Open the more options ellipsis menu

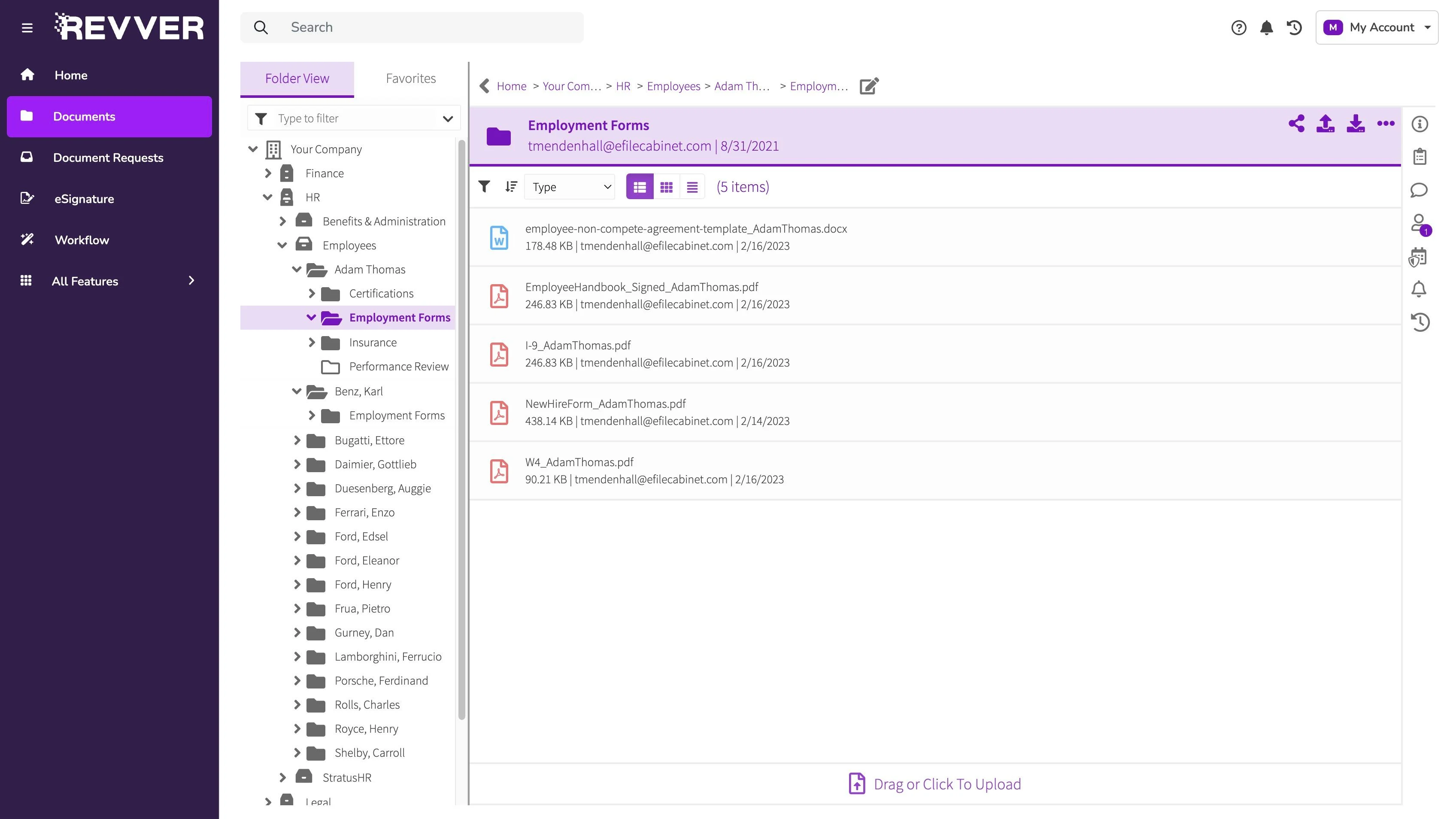1385,124
